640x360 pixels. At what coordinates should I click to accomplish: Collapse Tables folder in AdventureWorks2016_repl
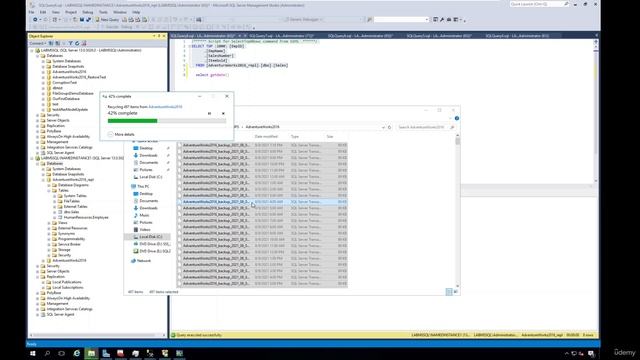coord(49,191)
